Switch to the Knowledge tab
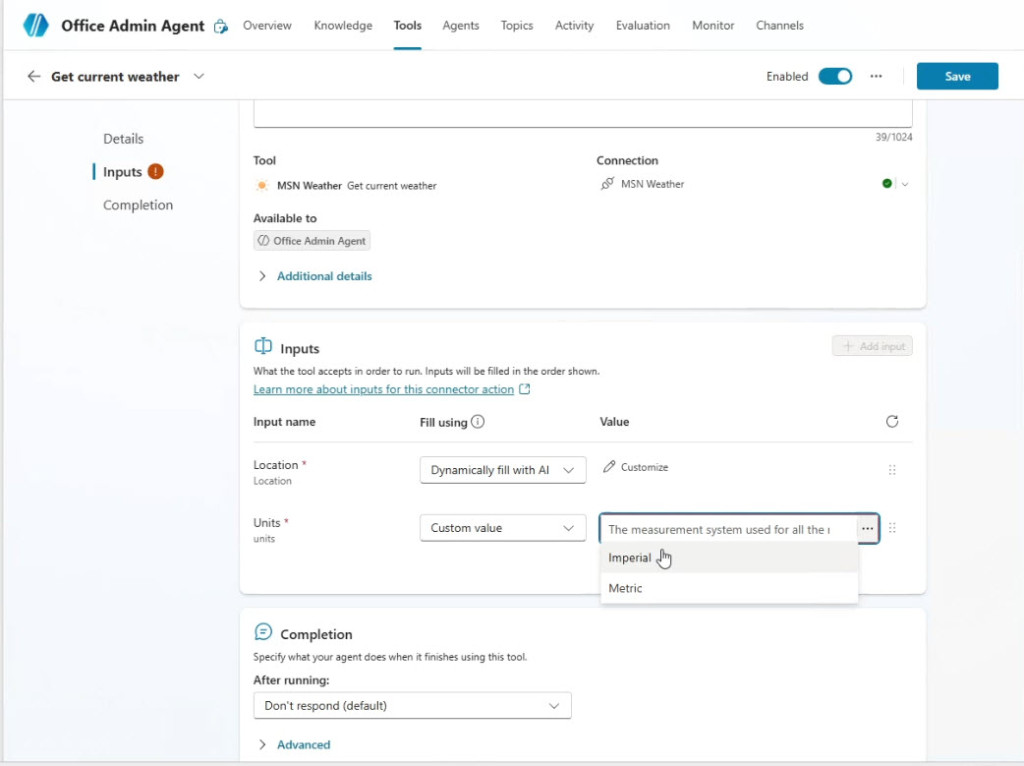 pos(343,25)
